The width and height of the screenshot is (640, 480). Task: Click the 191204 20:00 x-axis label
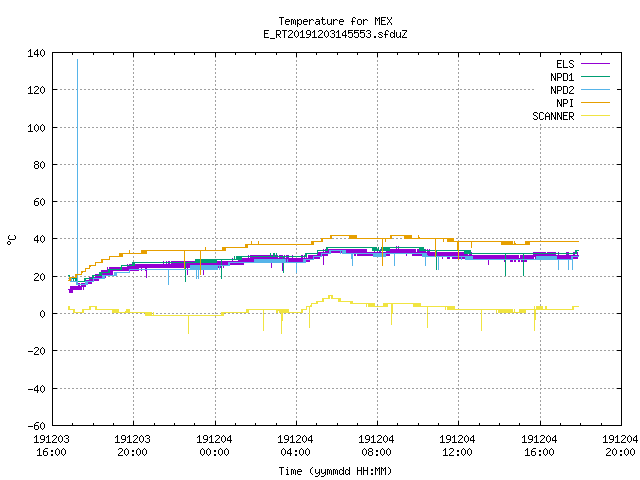coord(620,446)
